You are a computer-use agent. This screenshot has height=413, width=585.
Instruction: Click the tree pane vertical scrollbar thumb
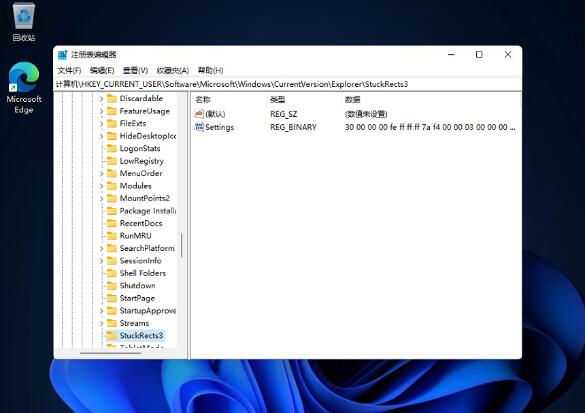182,245
